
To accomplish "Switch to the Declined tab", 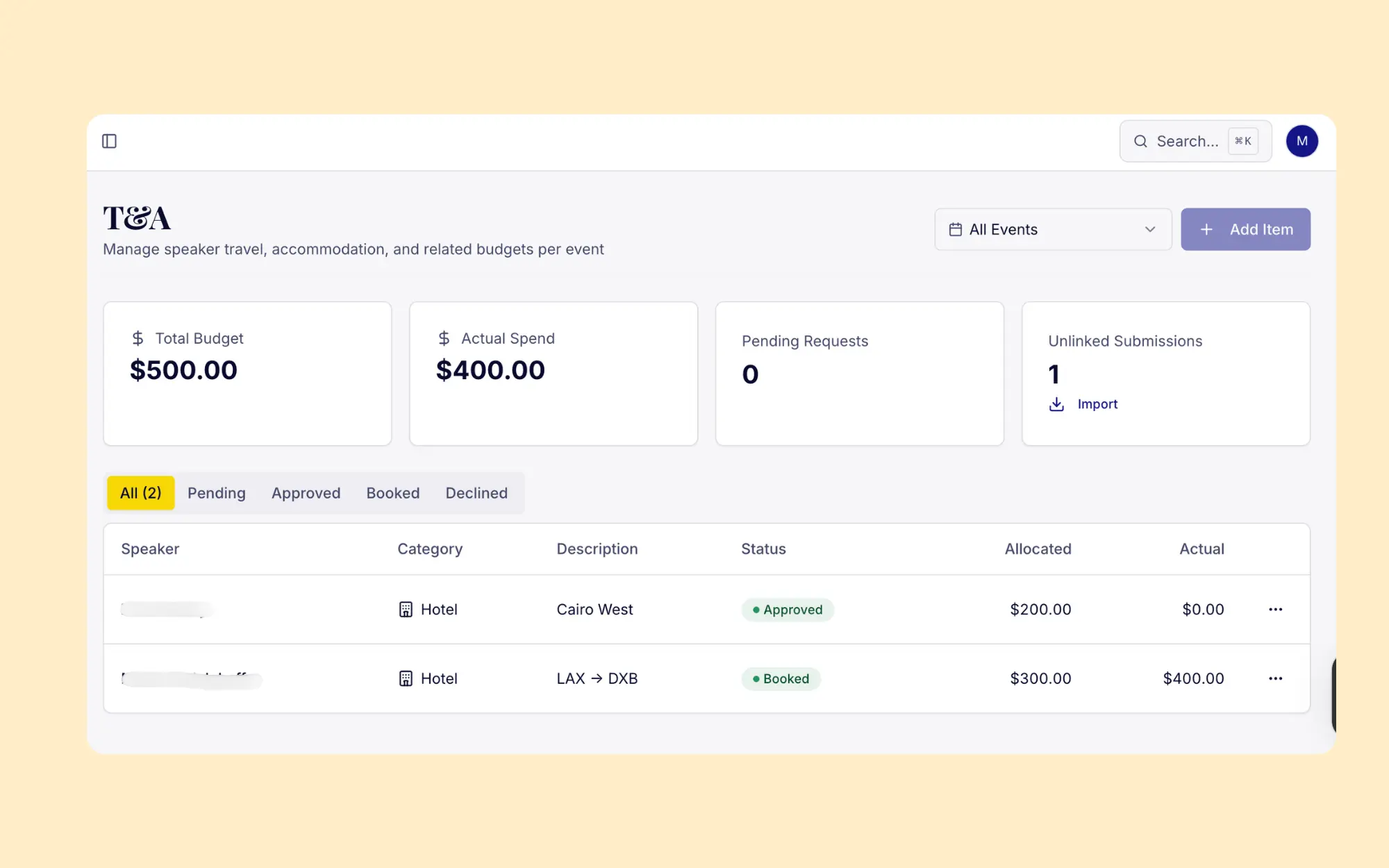I will (x=476, y=493).
